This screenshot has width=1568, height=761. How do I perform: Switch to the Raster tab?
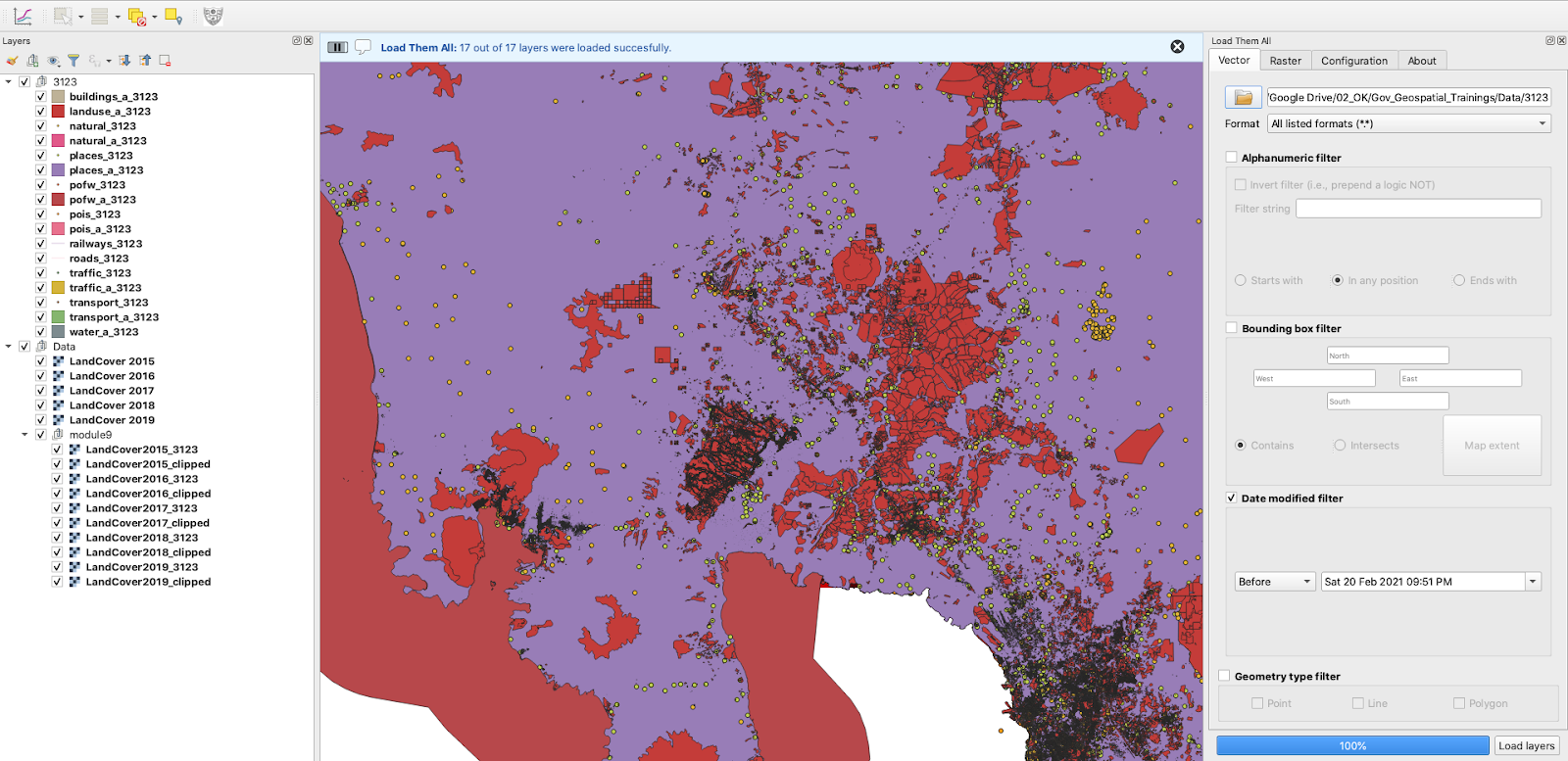[x=1285, y=61]
